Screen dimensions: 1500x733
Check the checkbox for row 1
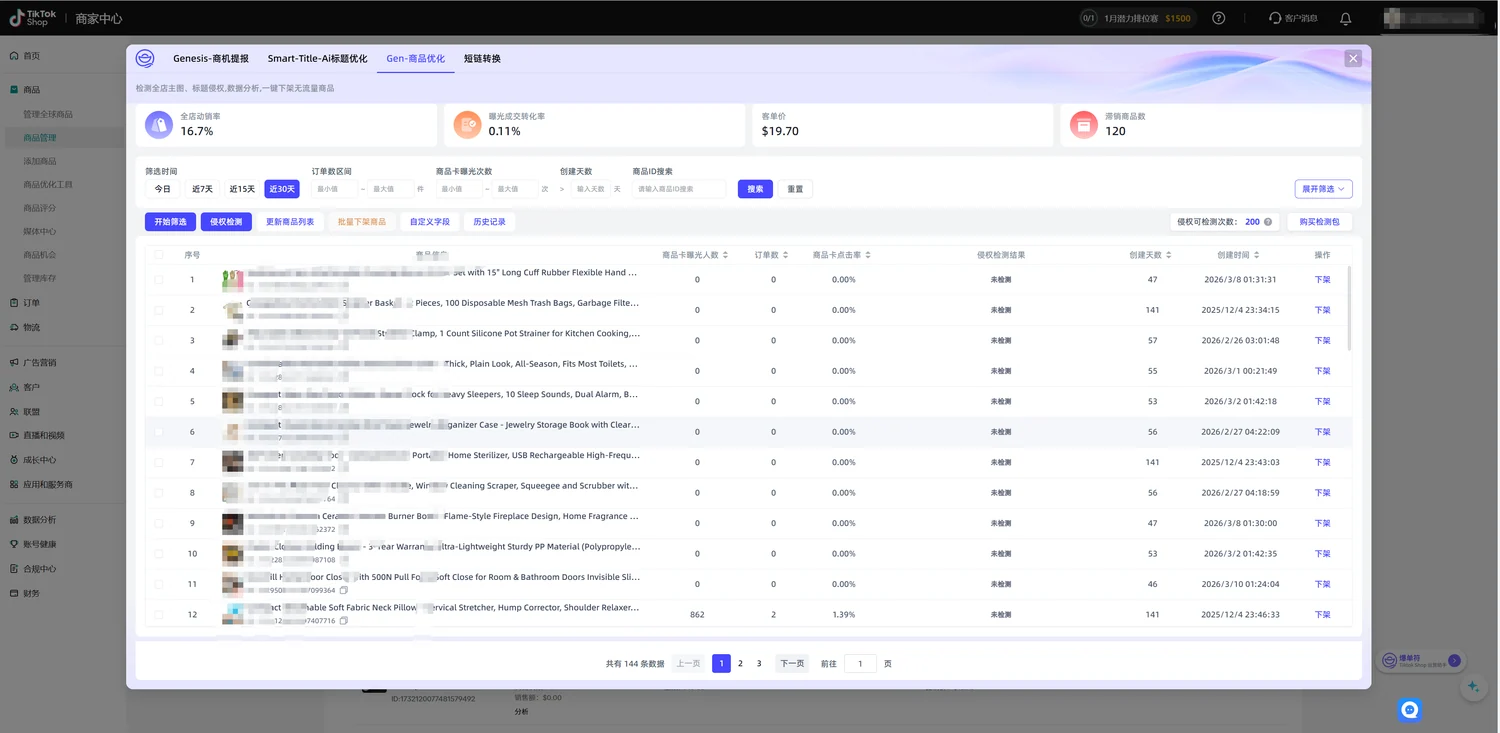point(159,280)
